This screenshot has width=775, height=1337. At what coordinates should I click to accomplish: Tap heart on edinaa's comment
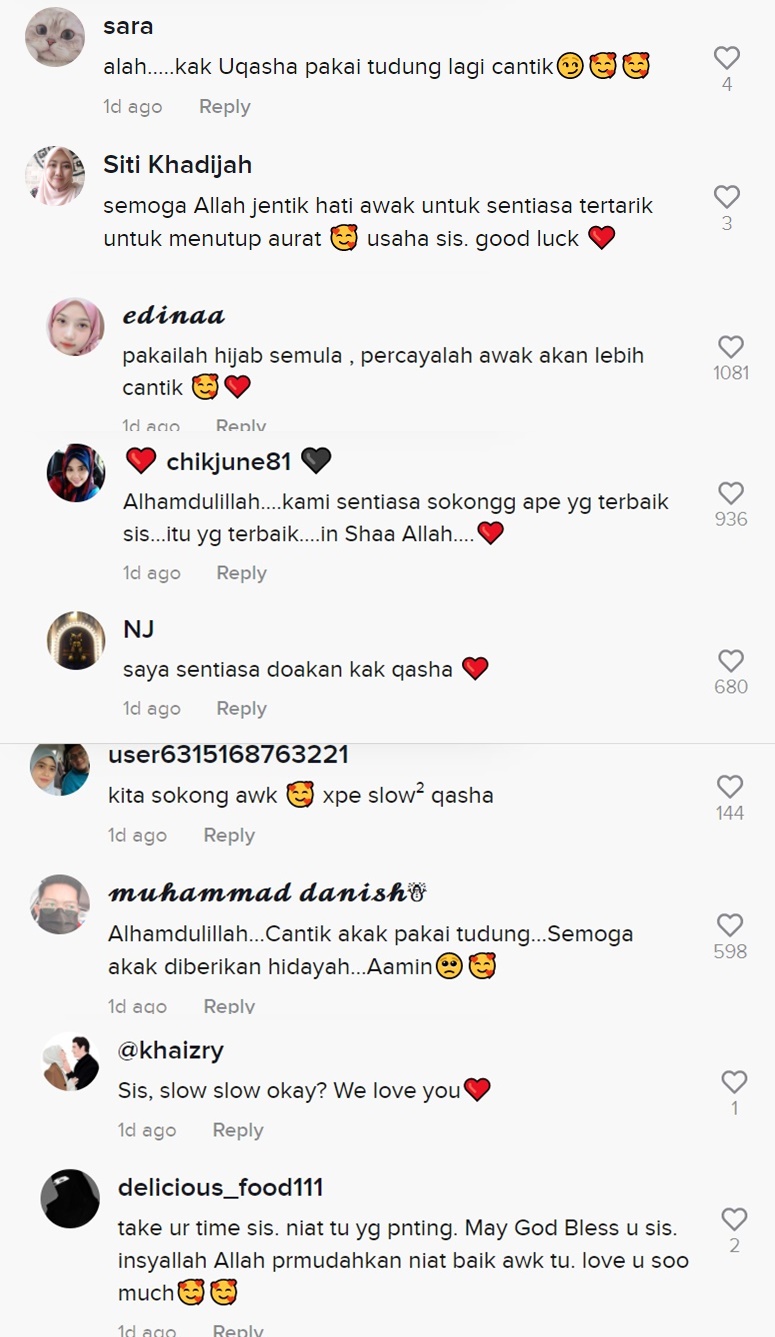click(731, 347)
